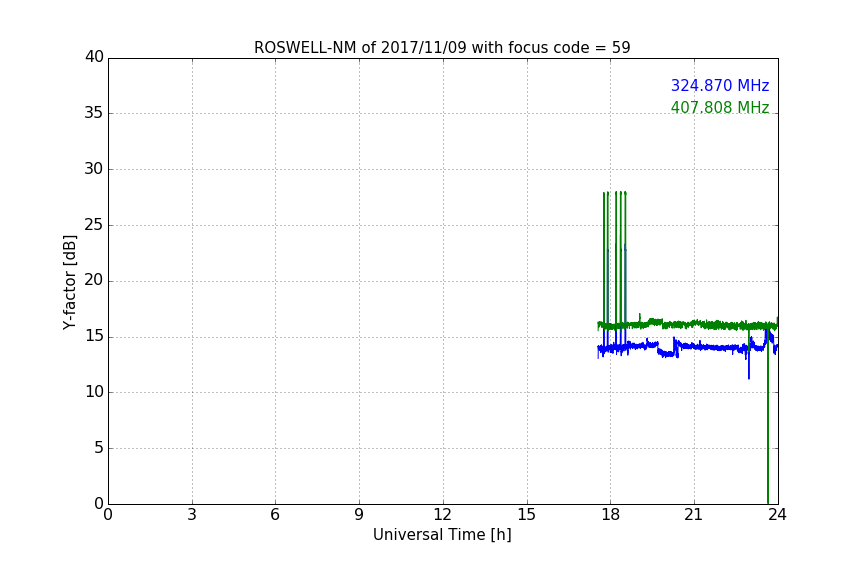864x576 pixels.
Task: Click the x-axis tick label '24'
Action: coord(777,515)
